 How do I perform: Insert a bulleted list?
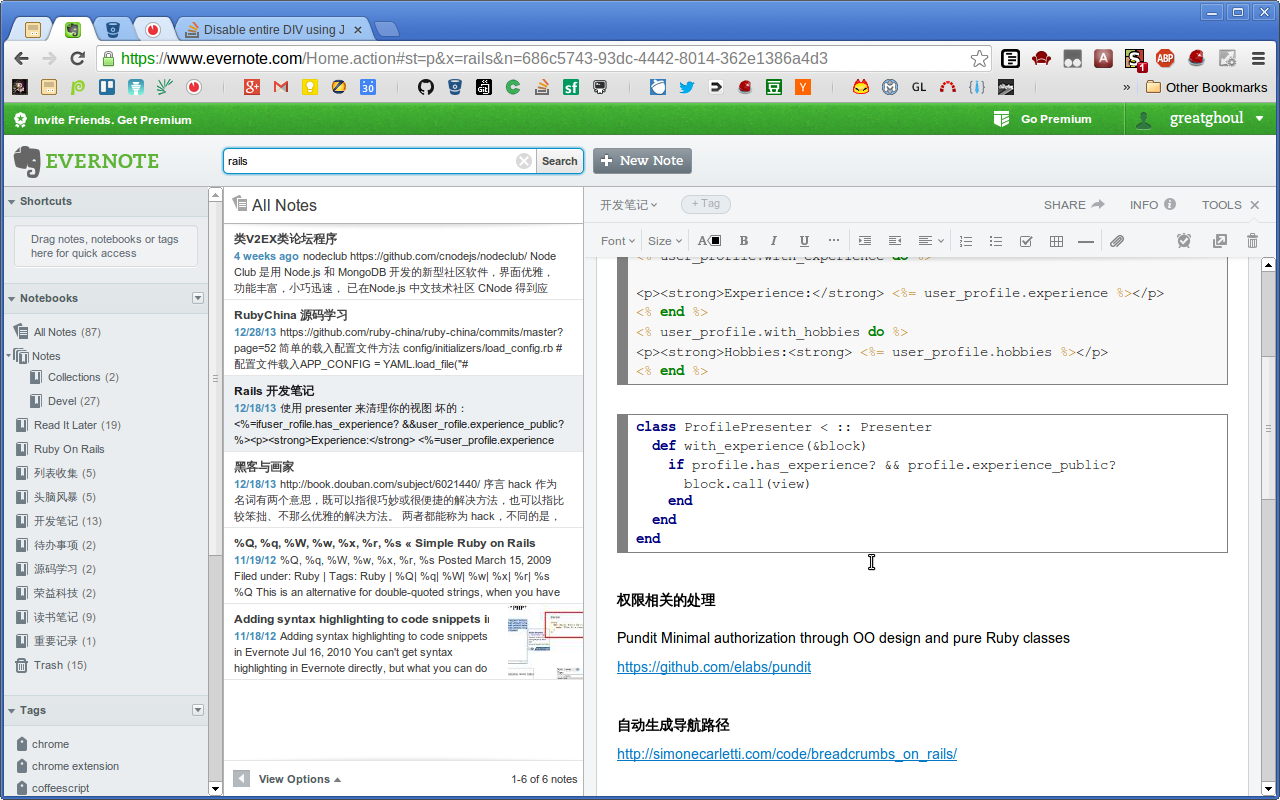[996, 241]
